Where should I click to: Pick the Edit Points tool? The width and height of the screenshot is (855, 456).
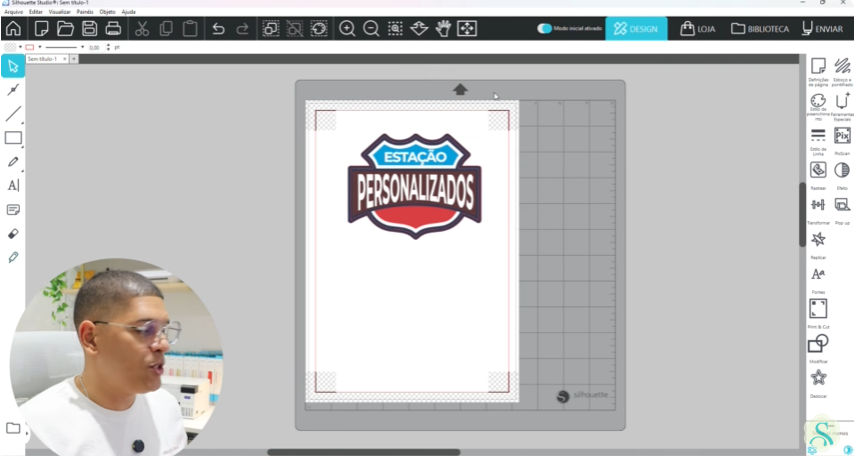(13, 89)
